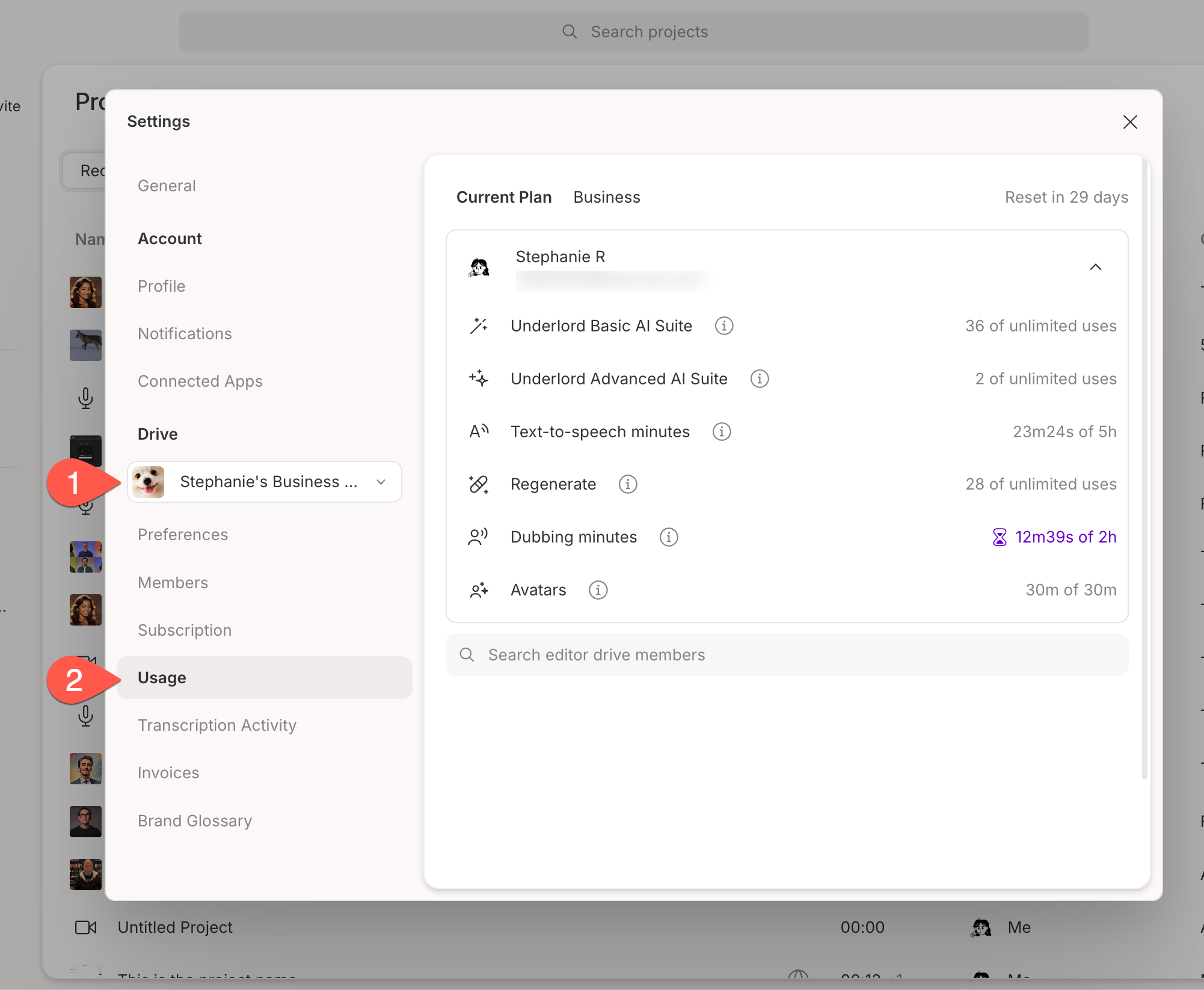Viewport: 1204px width, 990px height.
Task: Open Connected Apps settings
Action: pyautogui.click(x=200, y=381)
